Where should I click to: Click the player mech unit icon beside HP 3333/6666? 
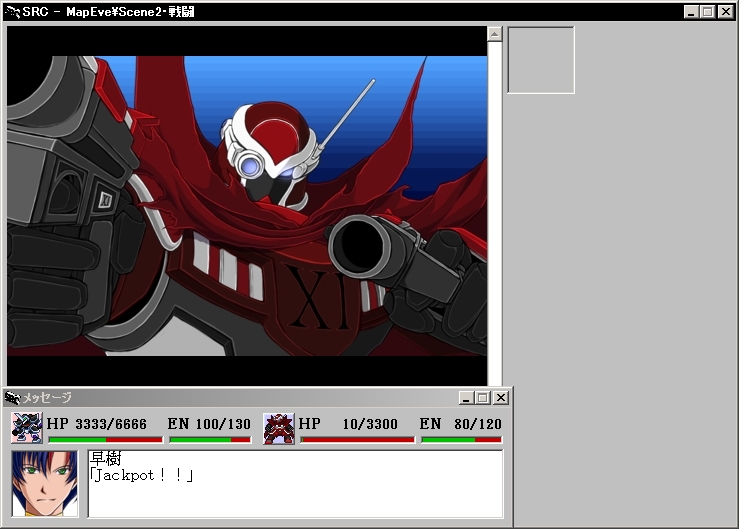[27, 428]
